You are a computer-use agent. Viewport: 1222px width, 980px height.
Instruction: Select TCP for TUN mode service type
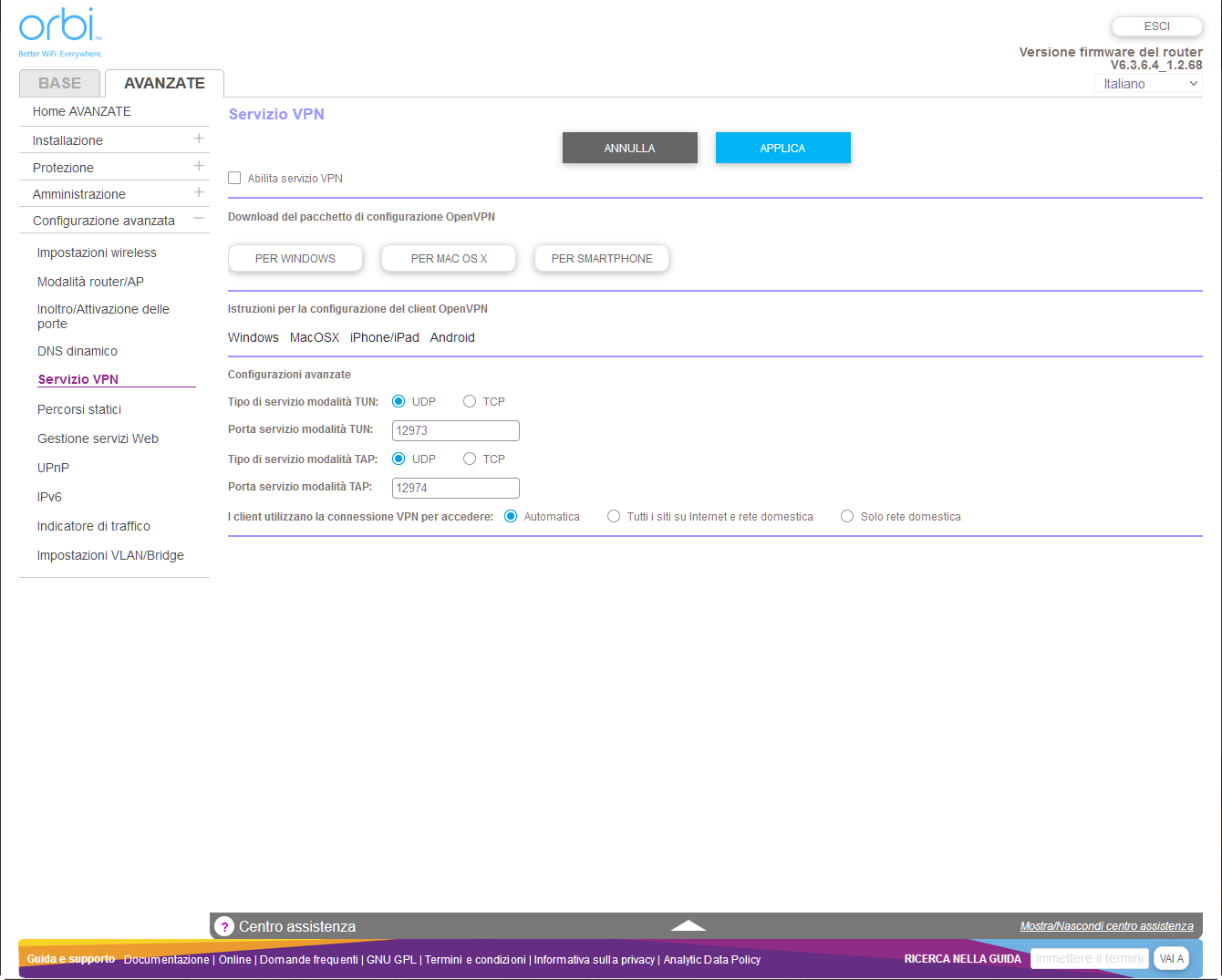(x=470, y=401)
